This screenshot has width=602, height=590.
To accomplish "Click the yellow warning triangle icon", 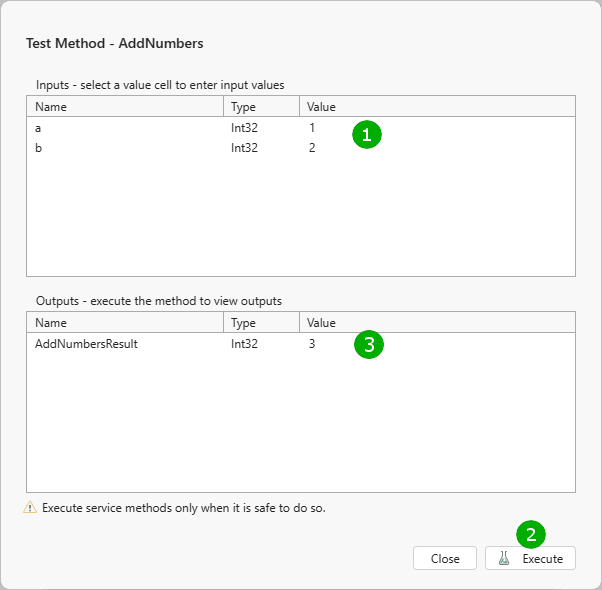I will click(x=30, y=508).
